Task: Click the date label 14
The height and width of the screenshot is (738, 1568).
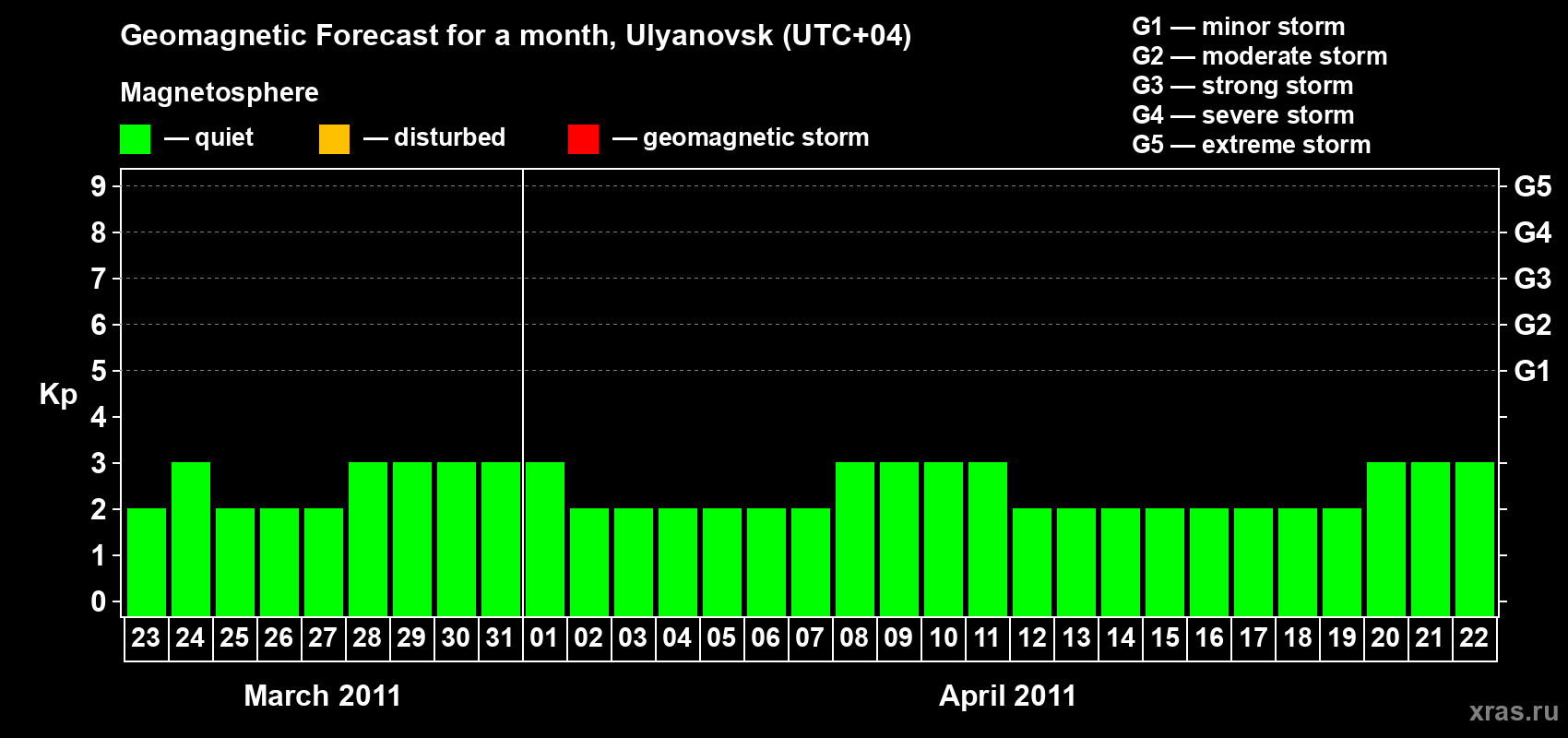Action: (1121, 637)
